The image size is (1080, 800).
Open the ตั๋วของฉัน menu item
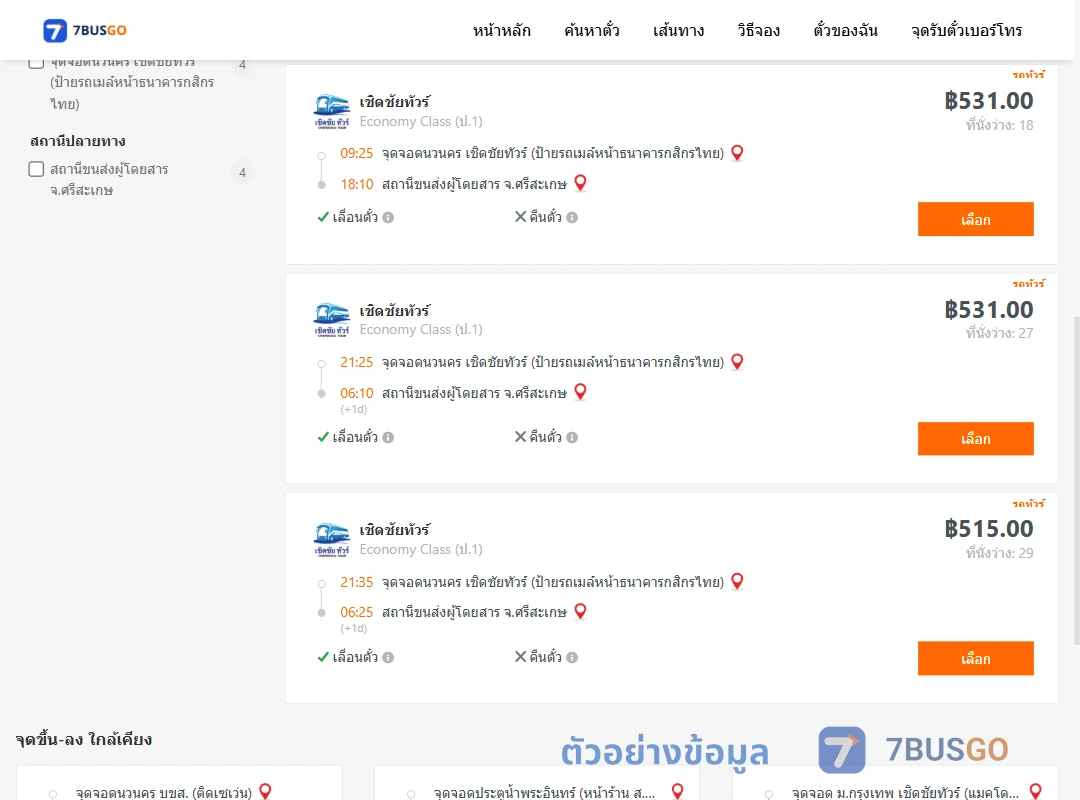click(845, 30)
